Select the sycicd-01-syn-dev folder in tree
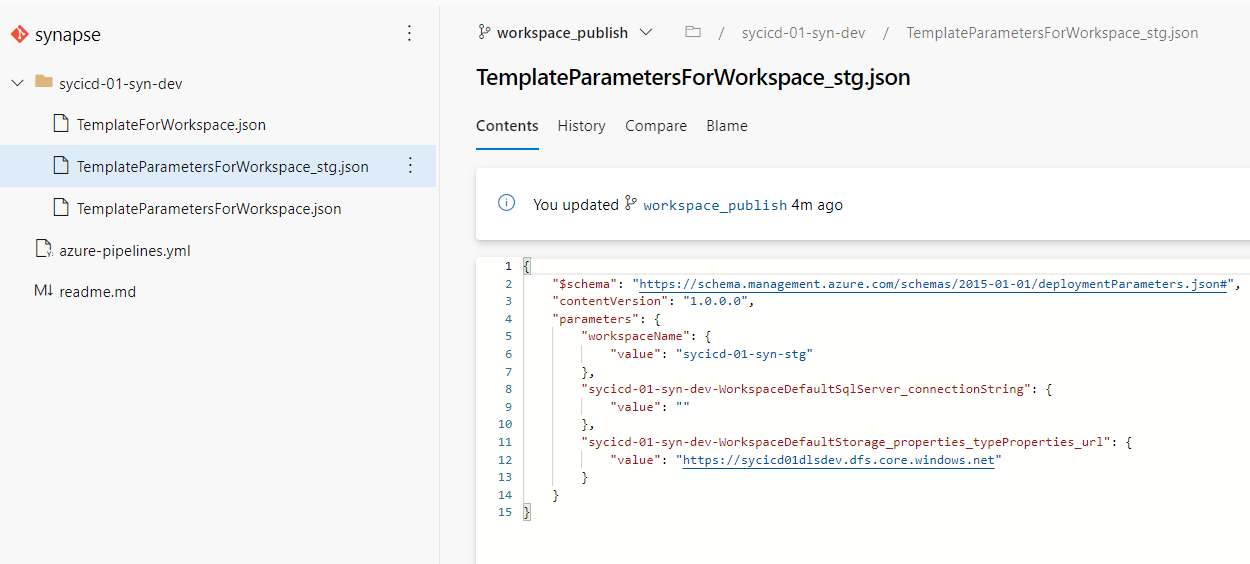The height and width of the screenshot is (564, 1250). [120, 84]
